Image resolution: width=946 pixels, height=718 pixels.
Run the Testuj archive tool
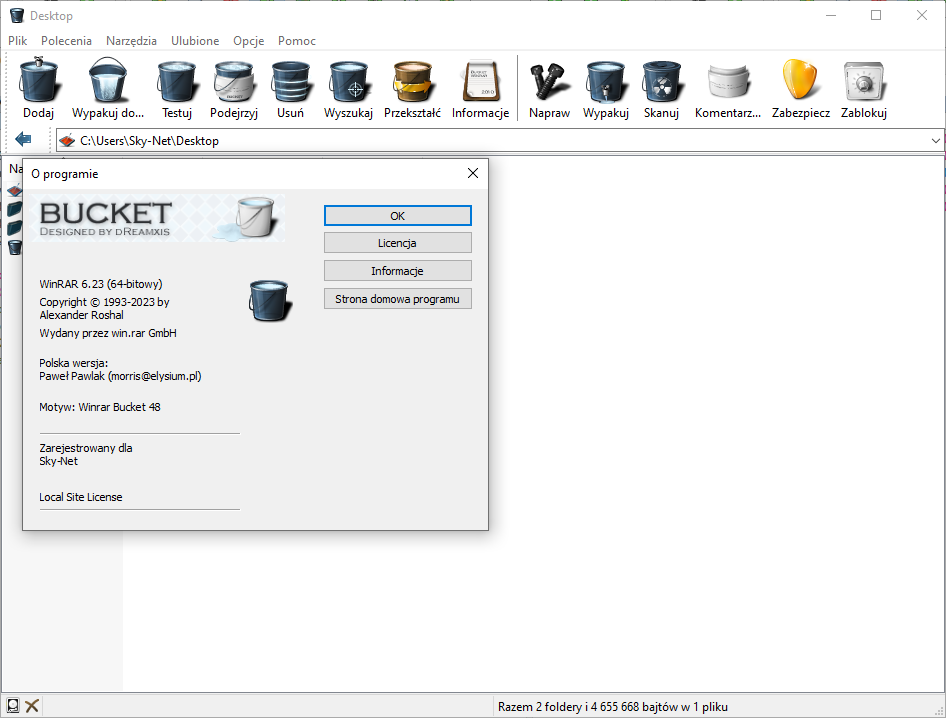177,80
